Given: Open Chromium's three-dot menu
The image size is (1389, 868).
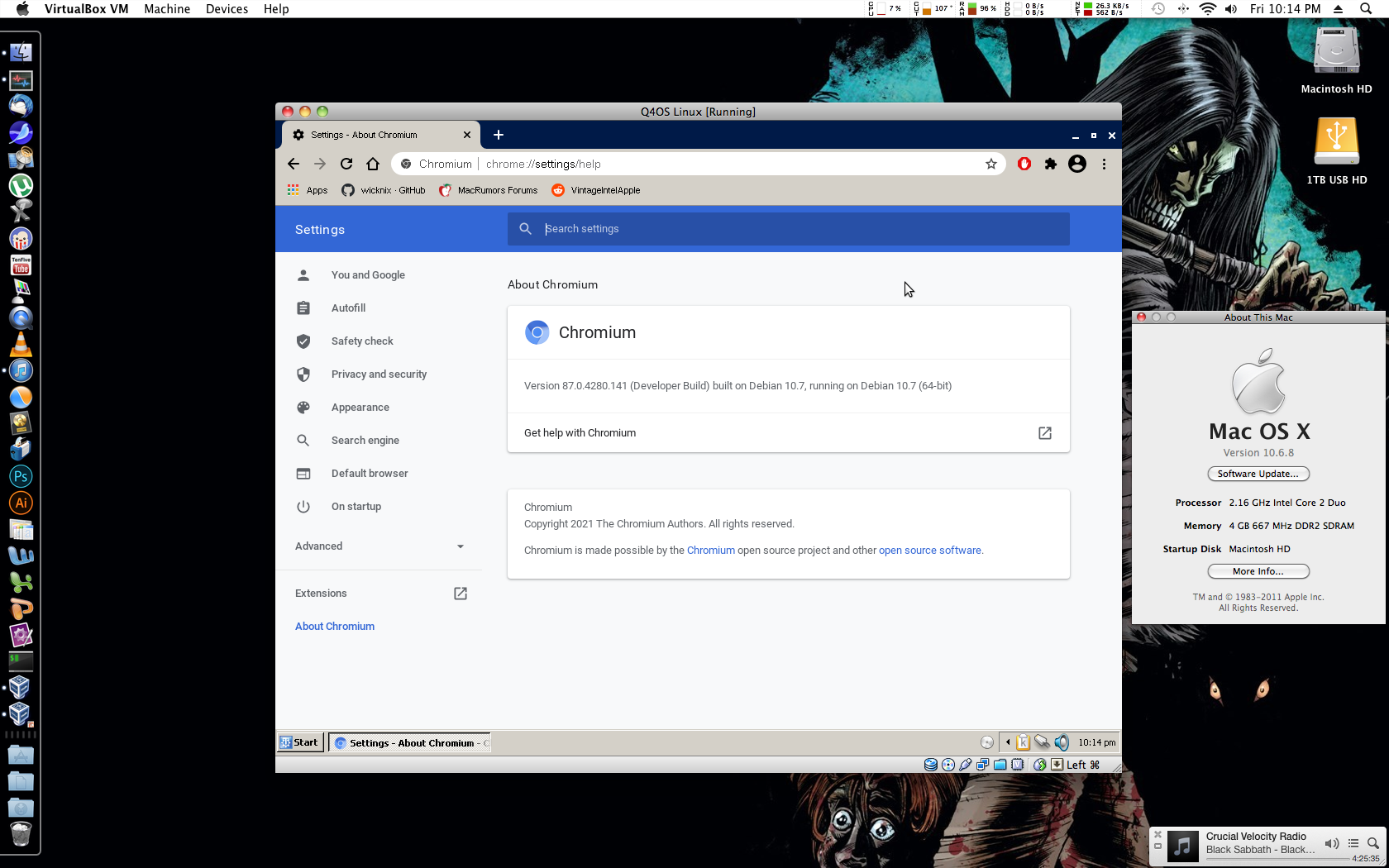Looking at the screenshot, I should tap(1104, 164).
